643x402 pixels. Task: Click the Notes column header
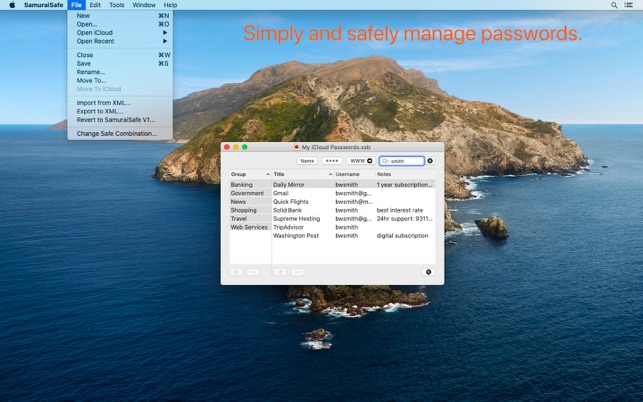[405, 174]
